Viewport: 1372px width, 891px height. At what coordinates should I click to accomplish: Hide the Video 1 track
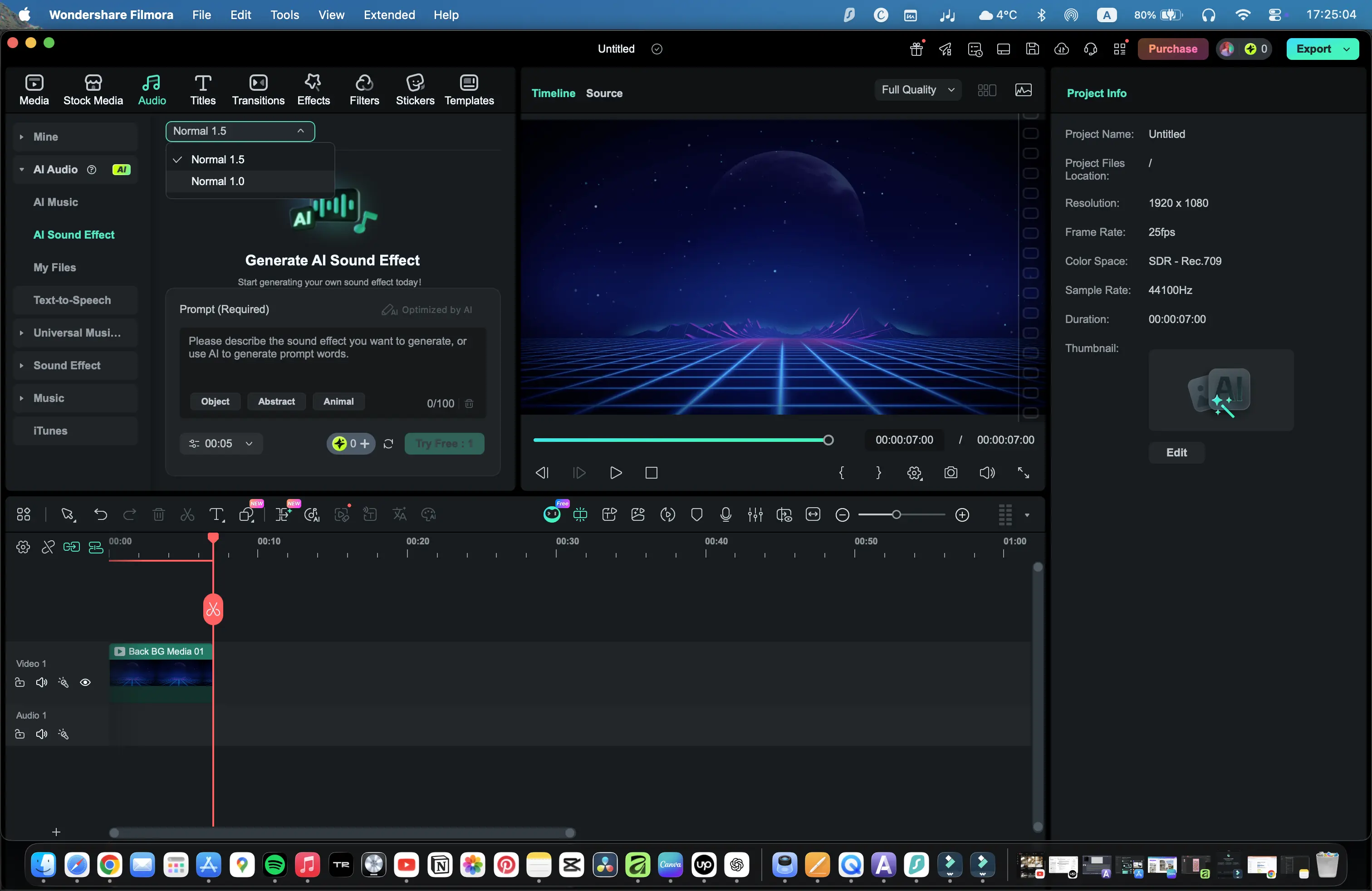point(85,682)
